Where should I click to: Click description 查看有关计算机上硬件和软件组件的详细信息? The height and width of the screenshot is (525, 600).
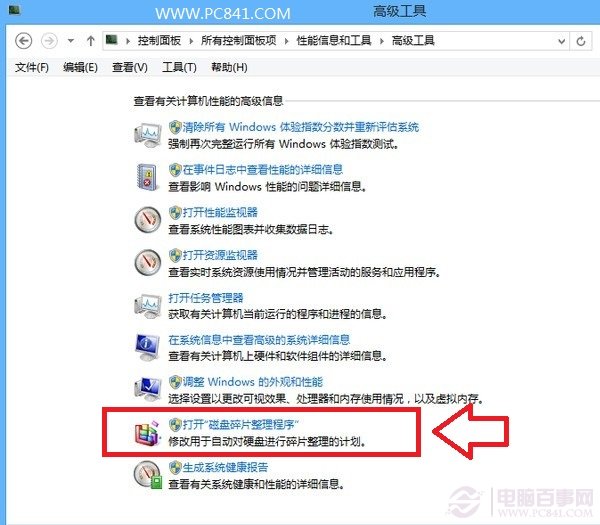[278, 357]
